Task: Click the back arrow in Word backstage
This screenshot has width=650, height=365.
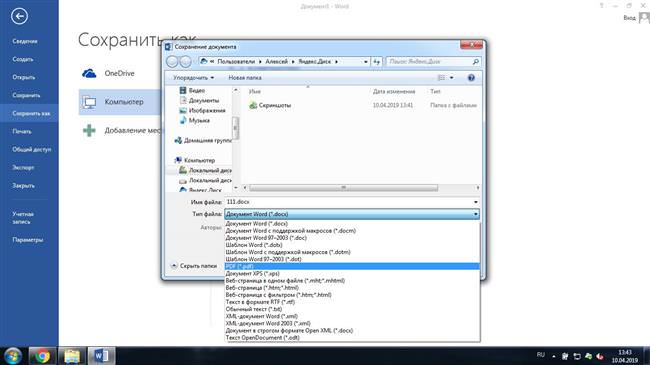Action: (x=19, y=16)
